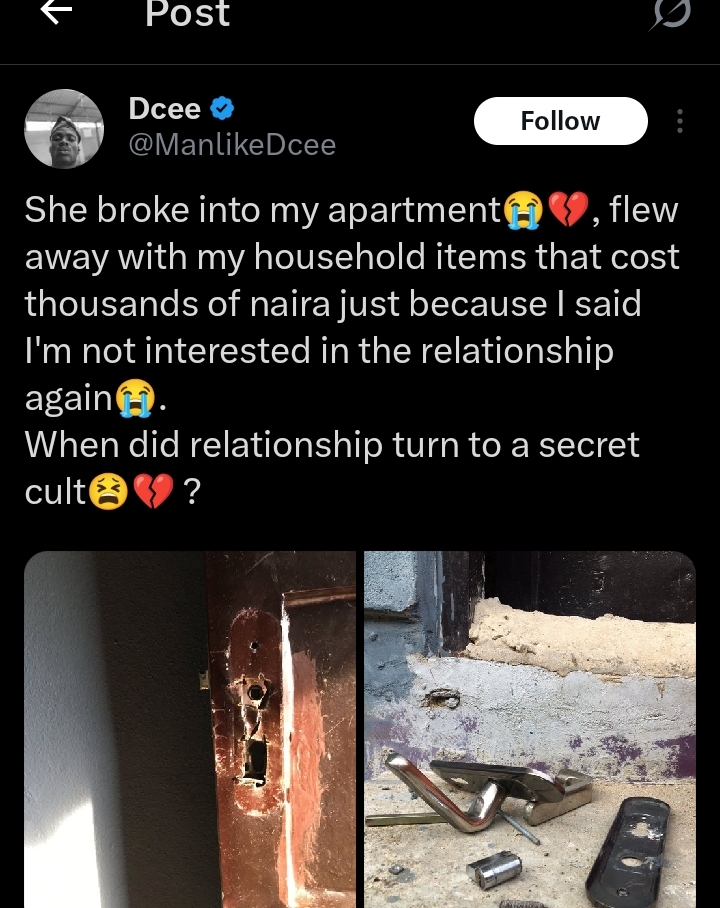Tap the broken heart before the question mark
This screenshot has height=908, width=720.
tap(153, 491)
